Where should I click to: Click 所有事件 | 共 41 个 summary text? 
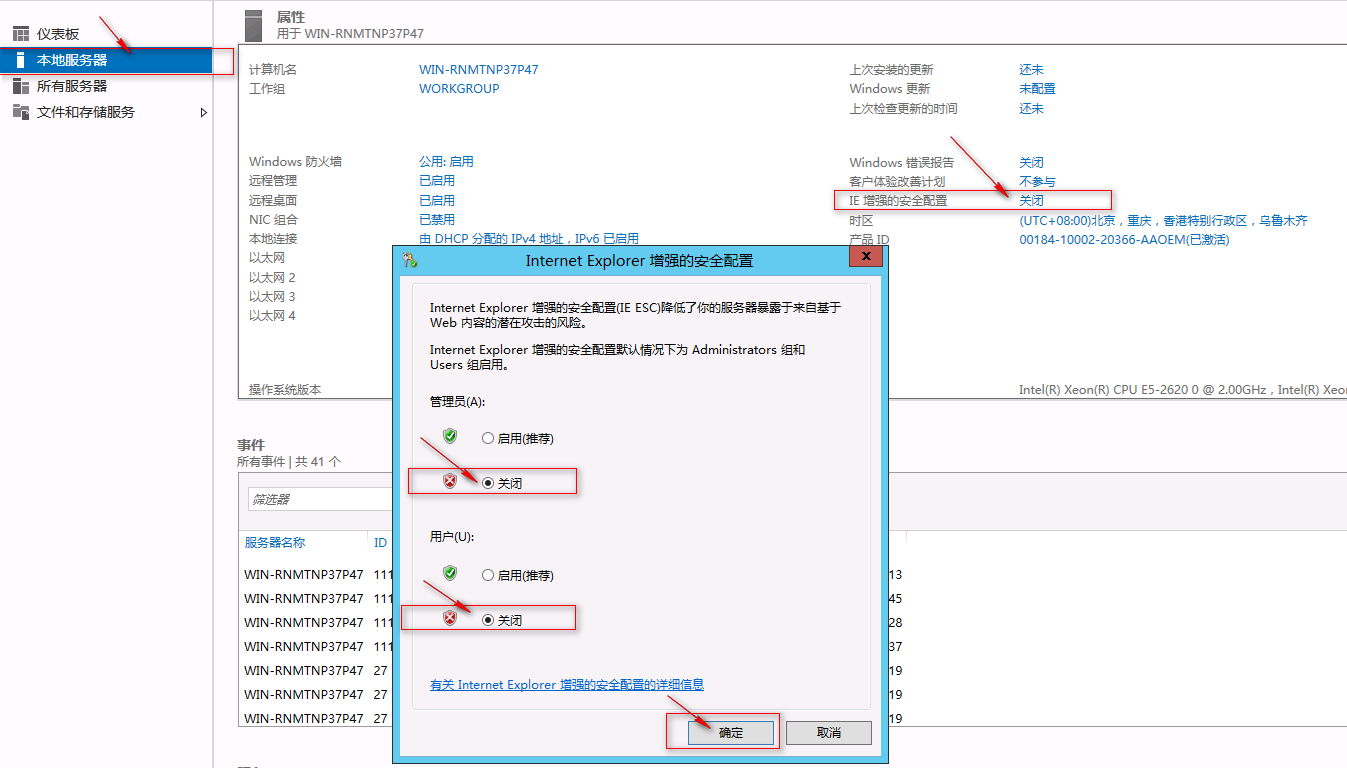[x=289, y=462]
